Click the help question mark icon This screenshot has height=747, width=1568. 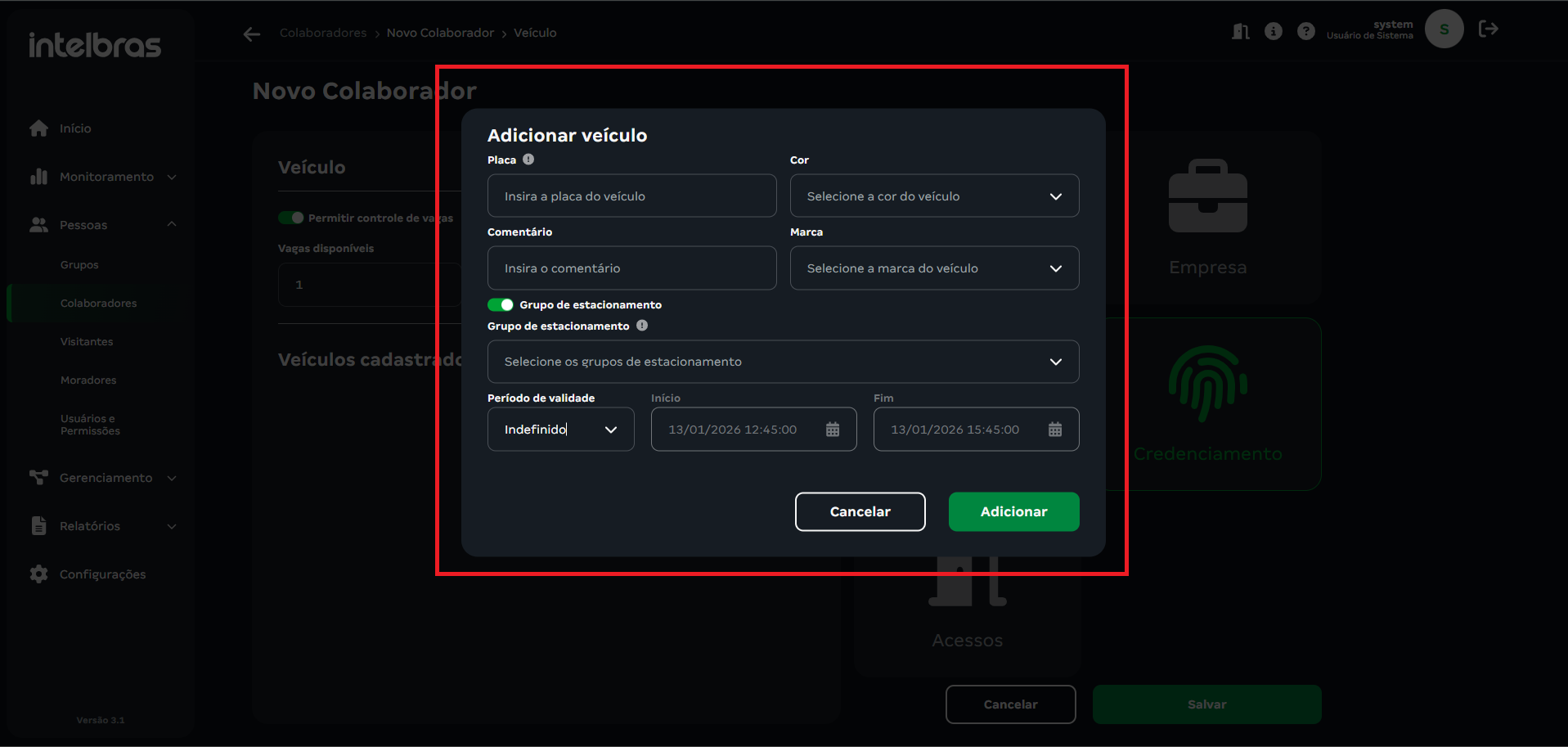(1305, 32)
